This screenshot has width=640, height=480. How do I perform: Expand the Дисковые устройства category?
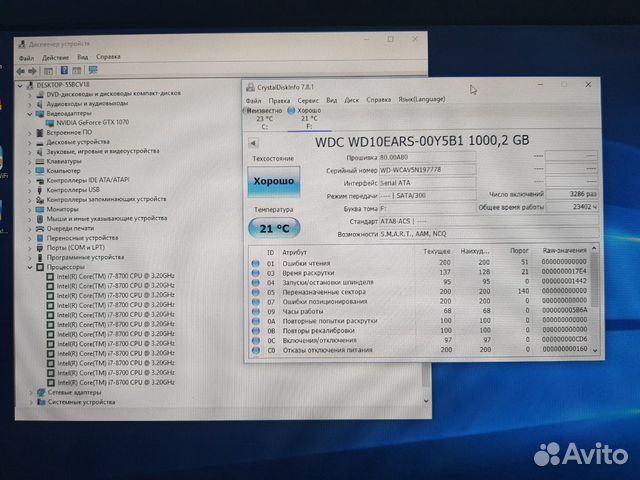tap(29, 143)
